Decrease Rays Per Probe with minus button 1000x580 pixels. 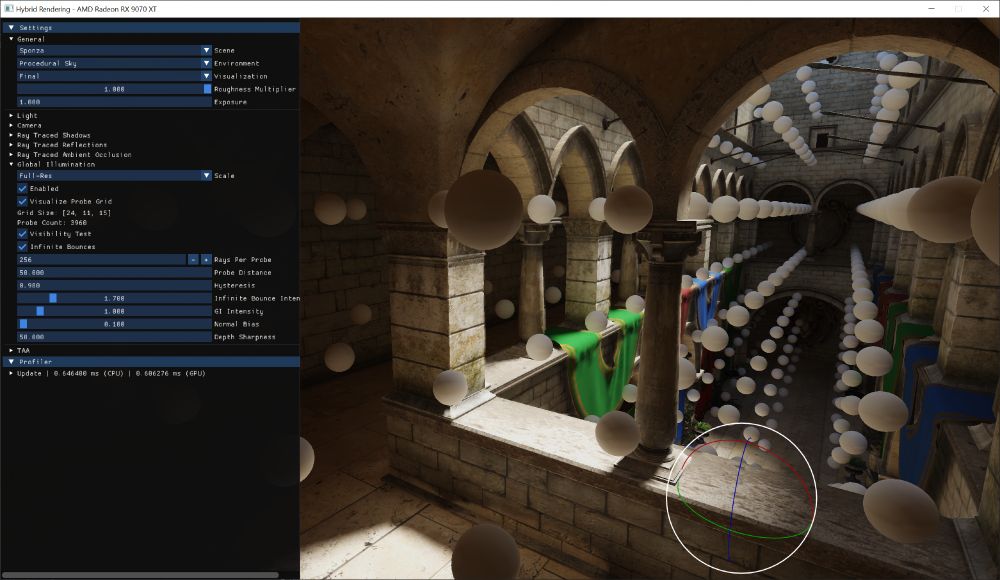[x=193, y=260]
